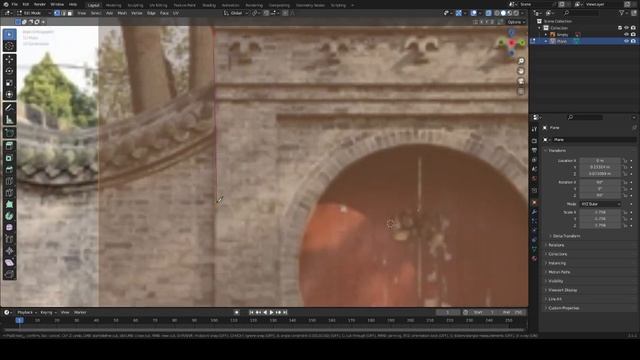Select the Edge Slide tool
Screen dimensions: 640x360
point(9,239)
